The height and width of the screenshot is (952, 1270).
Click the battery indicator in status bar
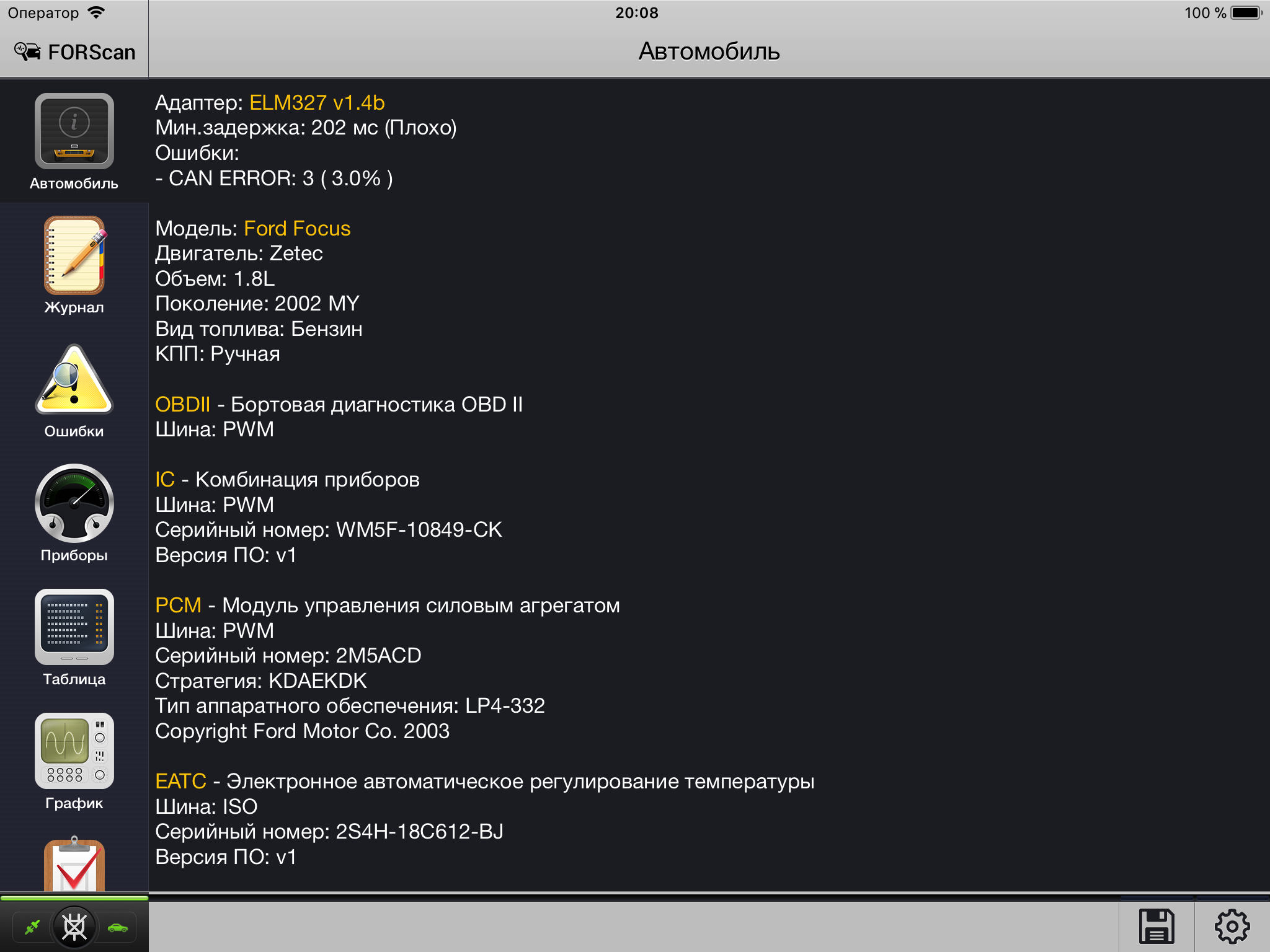(1245, 11)
